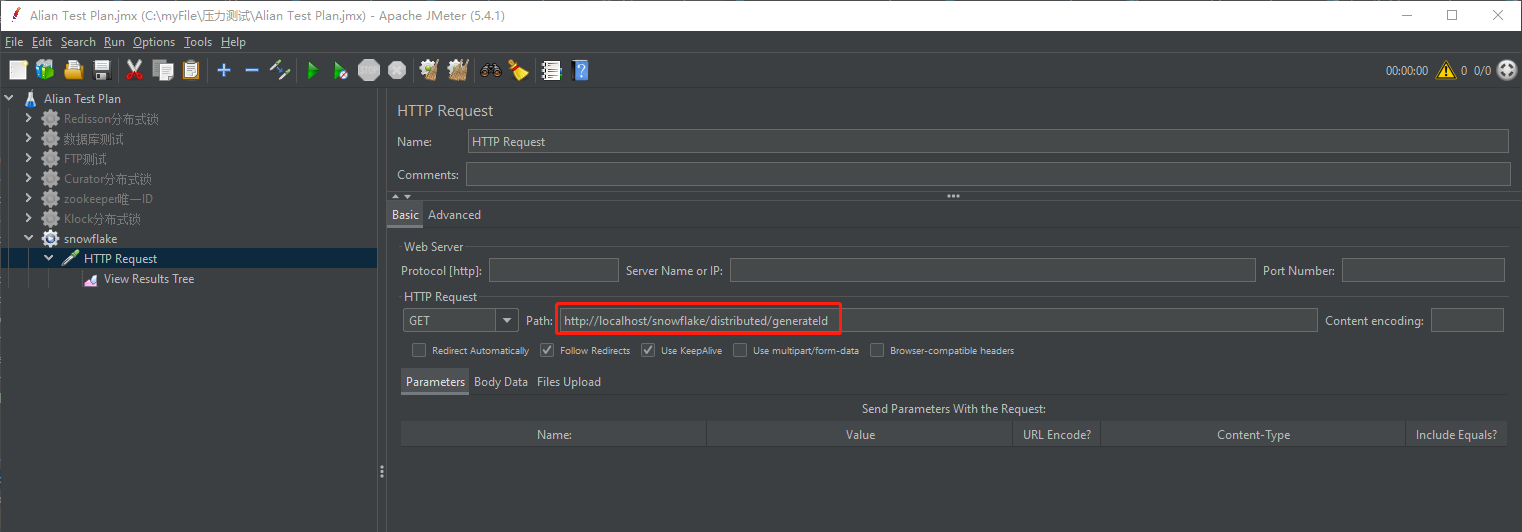
Task: Open Function Helper dialog icon
Action: 551,70
